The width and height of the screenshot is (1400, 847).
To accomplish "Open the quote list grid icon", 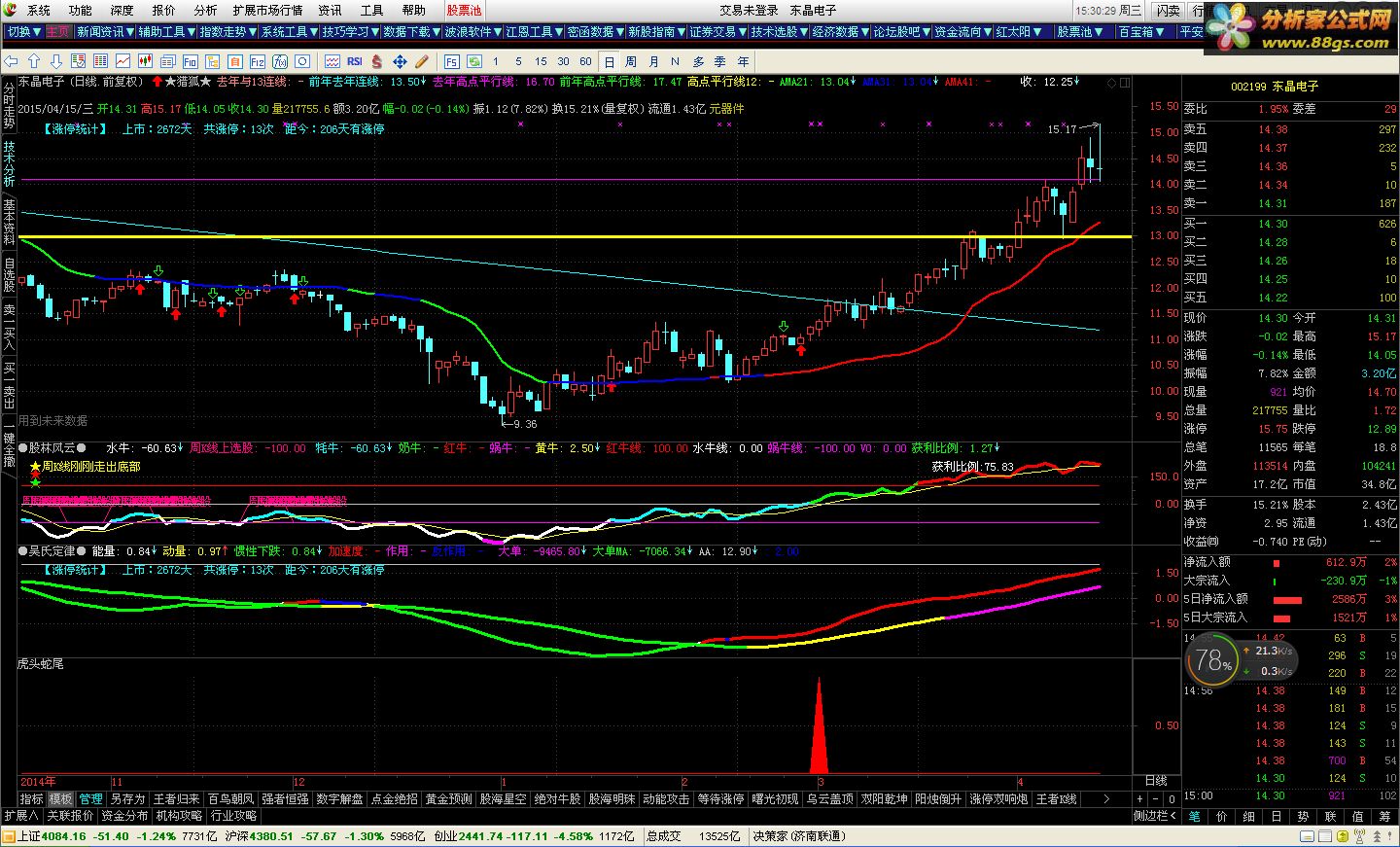I will click(100, 61).
